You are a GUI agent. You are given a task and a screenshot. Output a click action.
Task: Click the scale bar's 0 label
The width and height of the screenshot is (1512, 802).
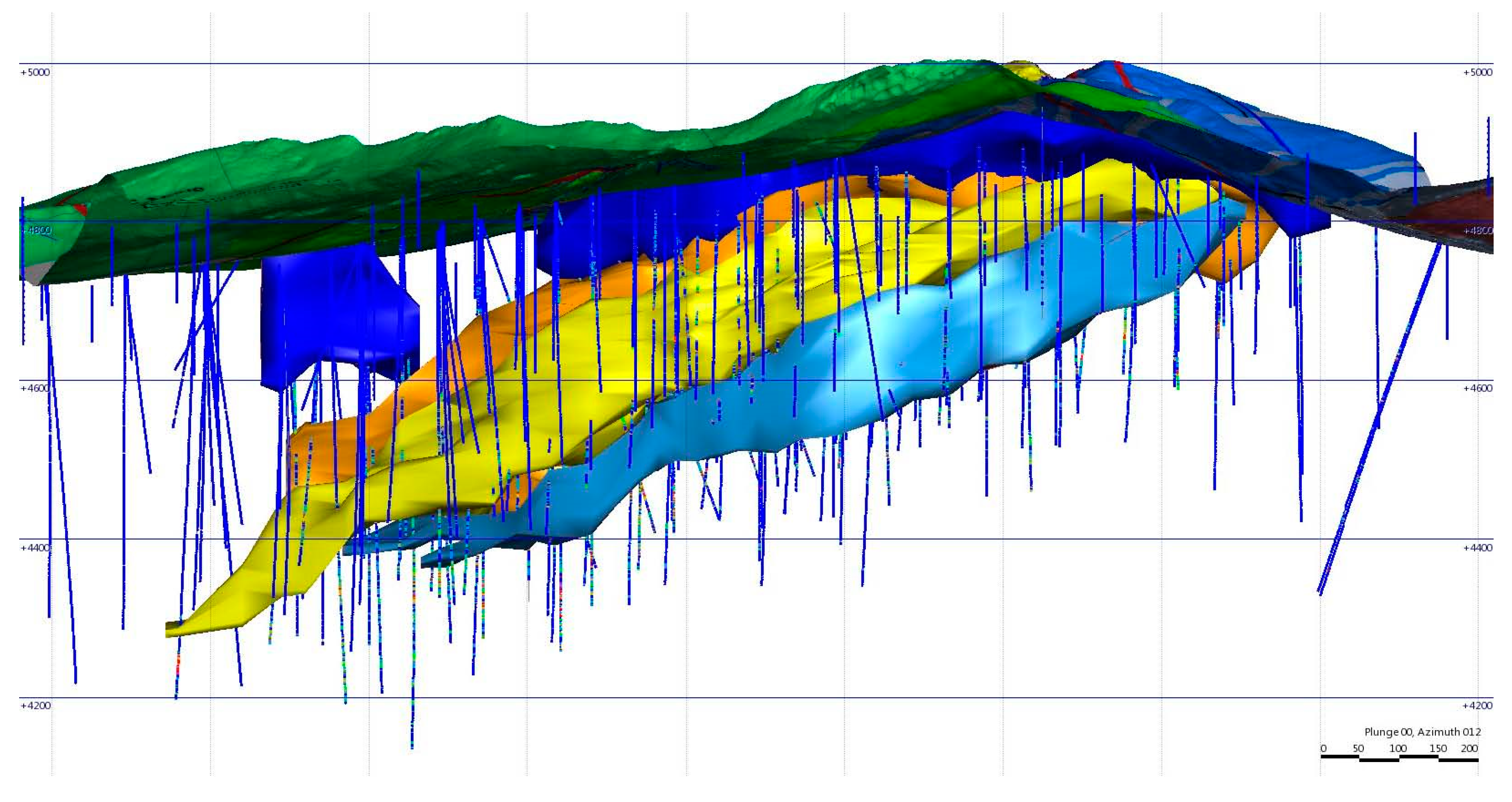click(1323, 748)
